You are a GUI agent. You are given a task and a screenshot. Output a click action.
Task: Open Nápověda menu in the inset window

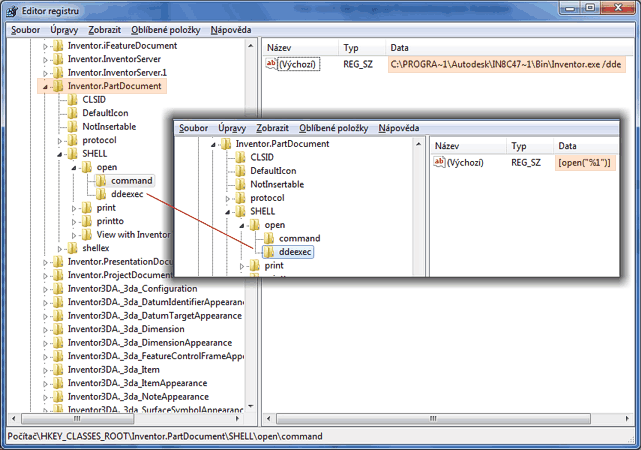[x=399, y=128]
